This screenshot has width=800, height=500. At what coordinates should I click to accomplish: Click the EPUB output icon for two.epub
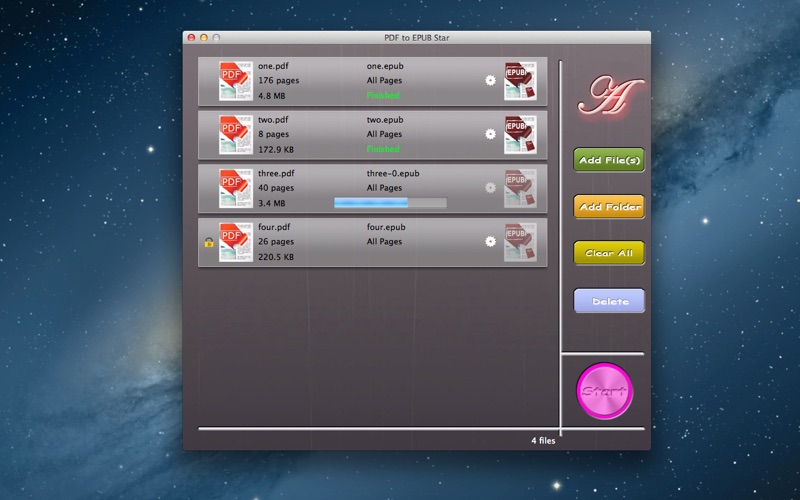520,135
